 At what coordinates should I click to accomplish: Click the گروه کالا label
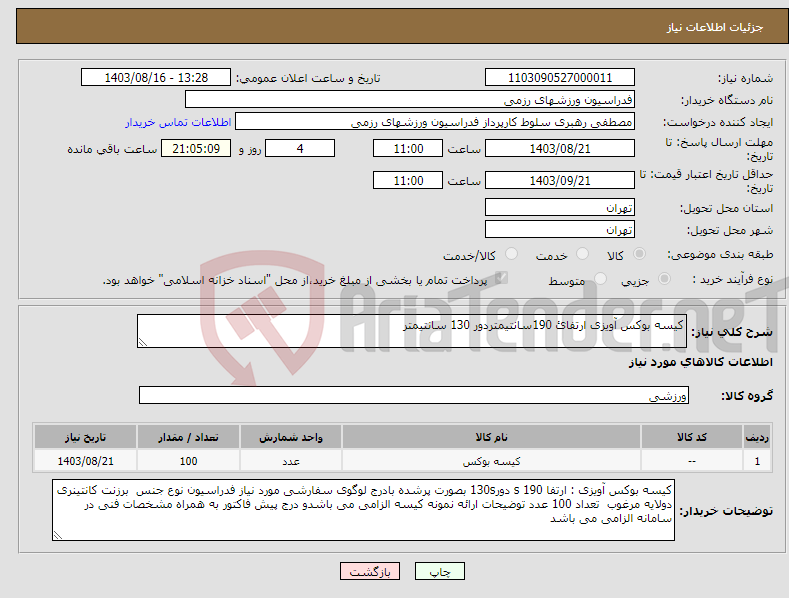tap(747, 396)
